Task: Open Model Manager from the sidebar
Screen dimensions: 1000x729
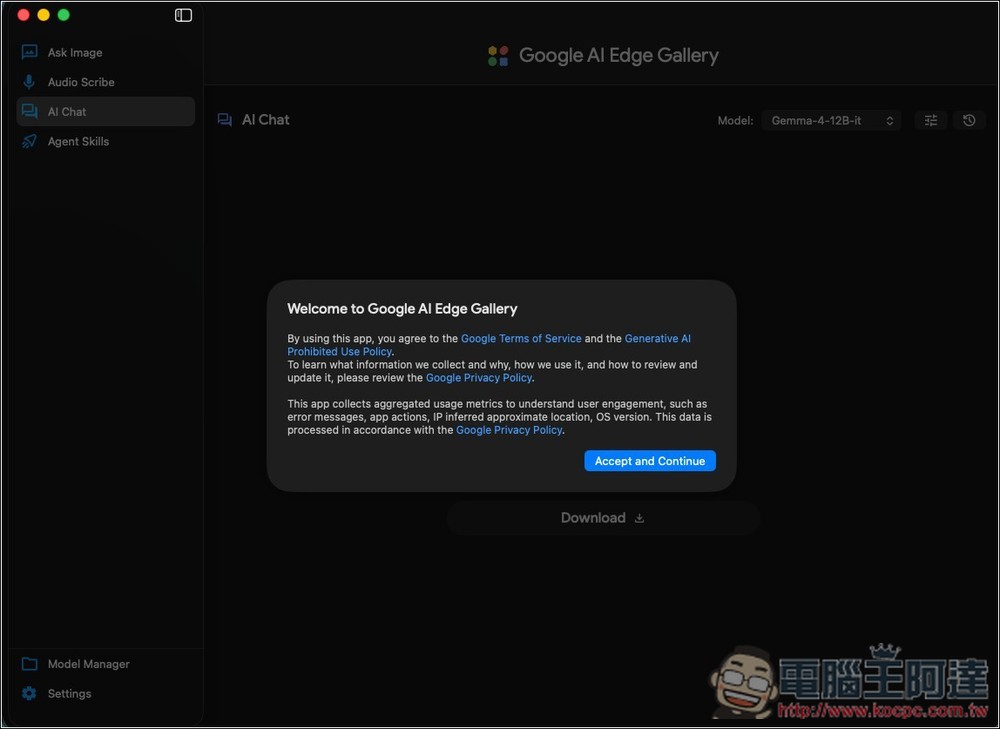Action: [106, 664]
